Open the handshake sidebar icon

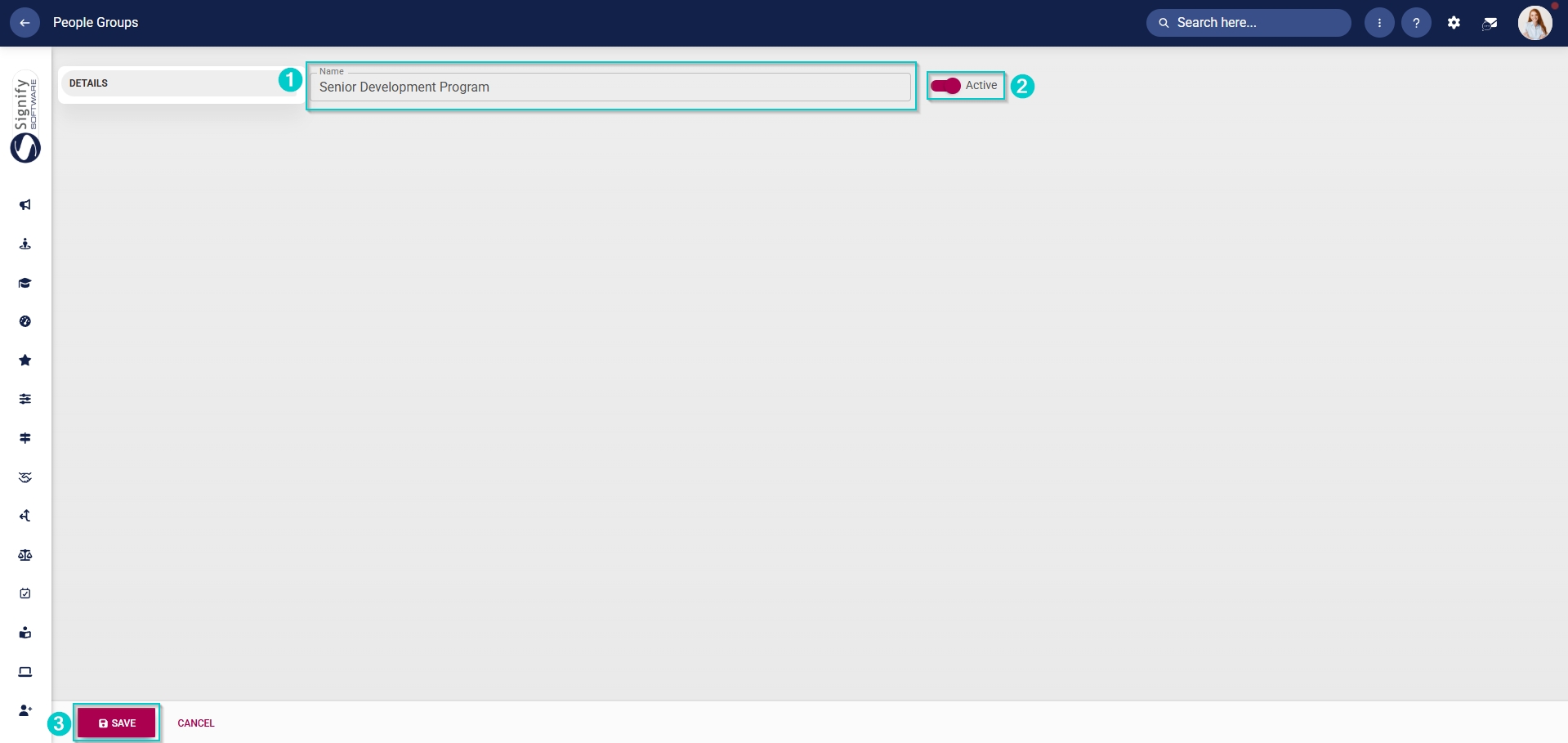tap(25, 477)
